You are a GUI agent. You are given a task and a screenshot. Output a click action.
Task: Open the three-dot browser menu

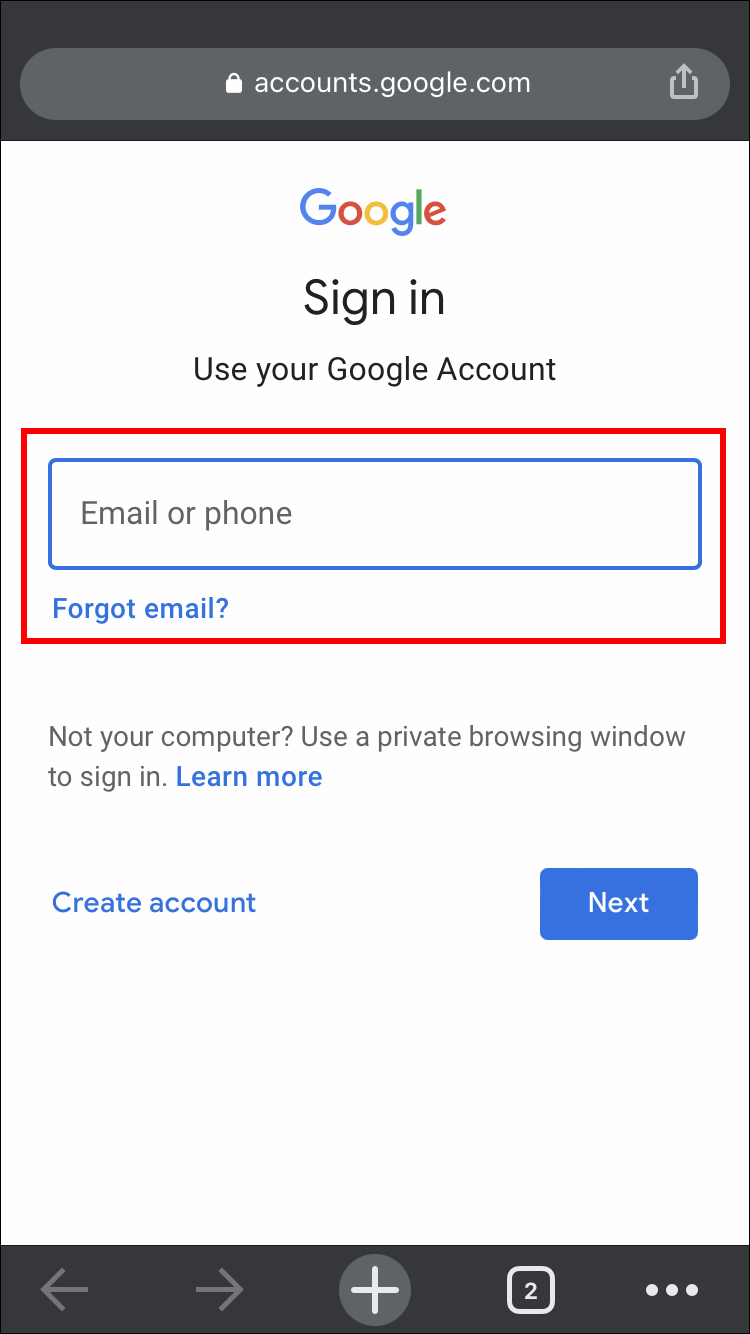[x=672, y=1290]
